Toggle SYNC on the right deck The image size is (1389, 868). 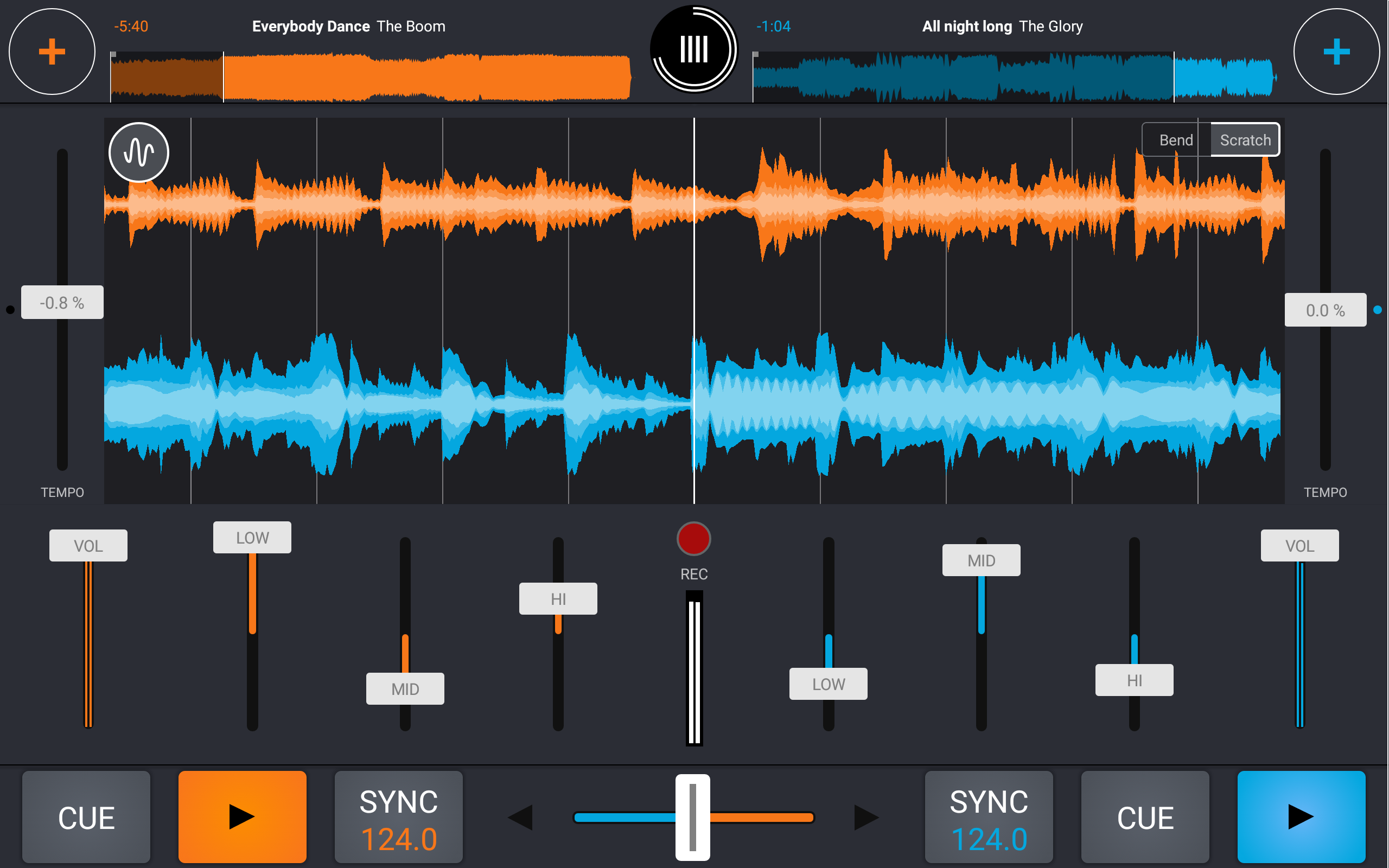pyautogui.click(x=989, y=816)
